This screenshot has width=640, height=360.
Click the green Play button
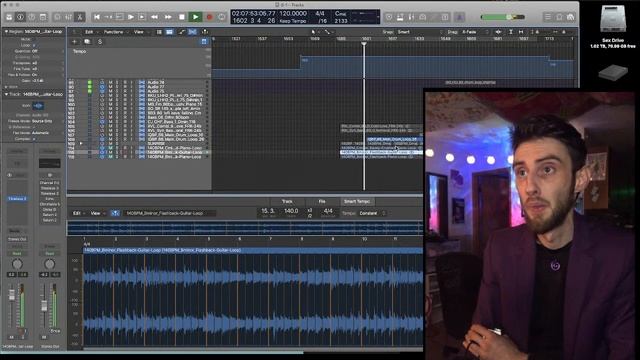tap(196, 17)
